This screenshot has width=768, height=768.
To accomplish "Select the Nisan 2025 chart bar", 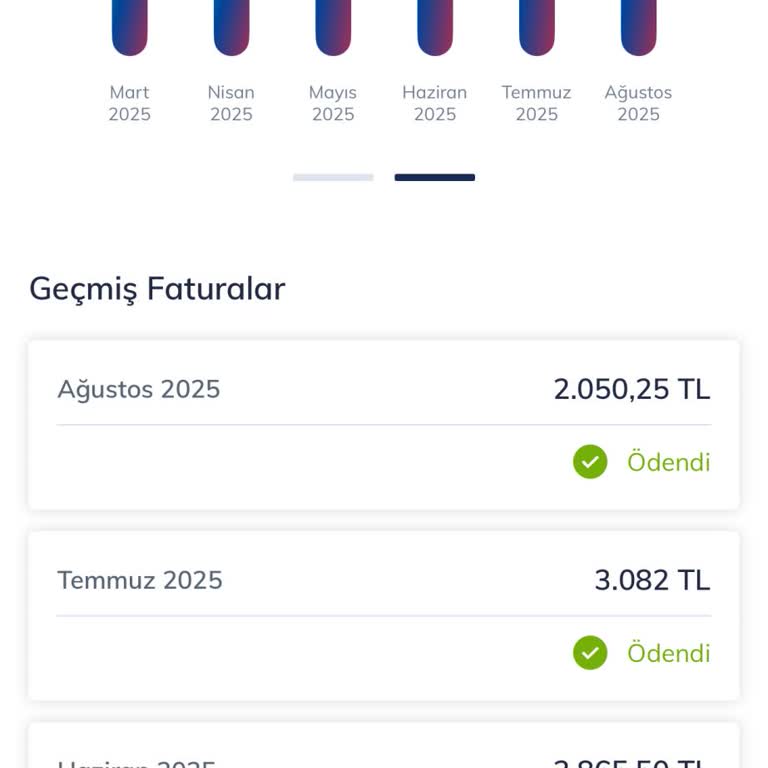I will pos(231,27).
